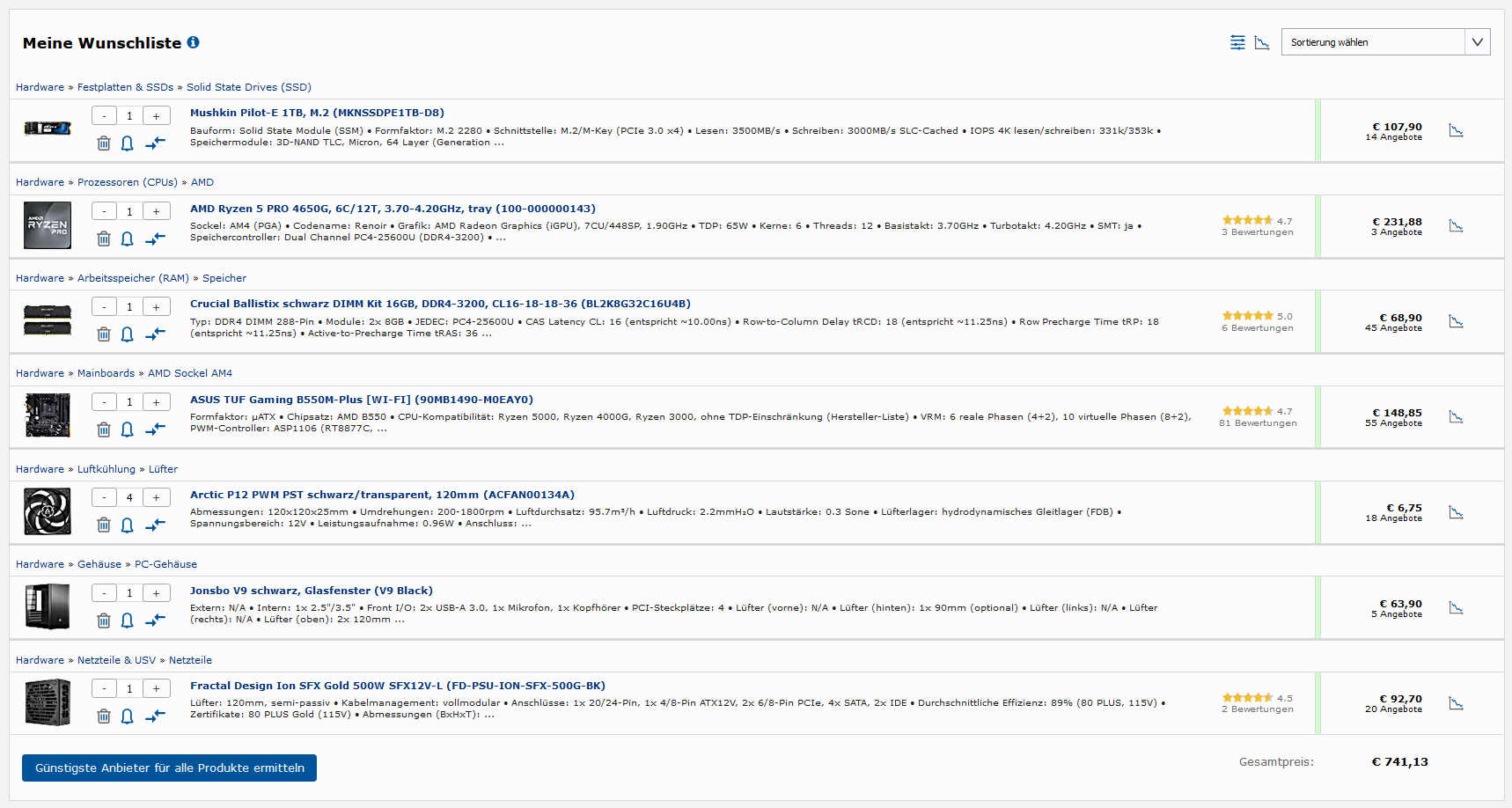
Task: Open PC-Gehäuse breadcrumb link
Action: 165,564
